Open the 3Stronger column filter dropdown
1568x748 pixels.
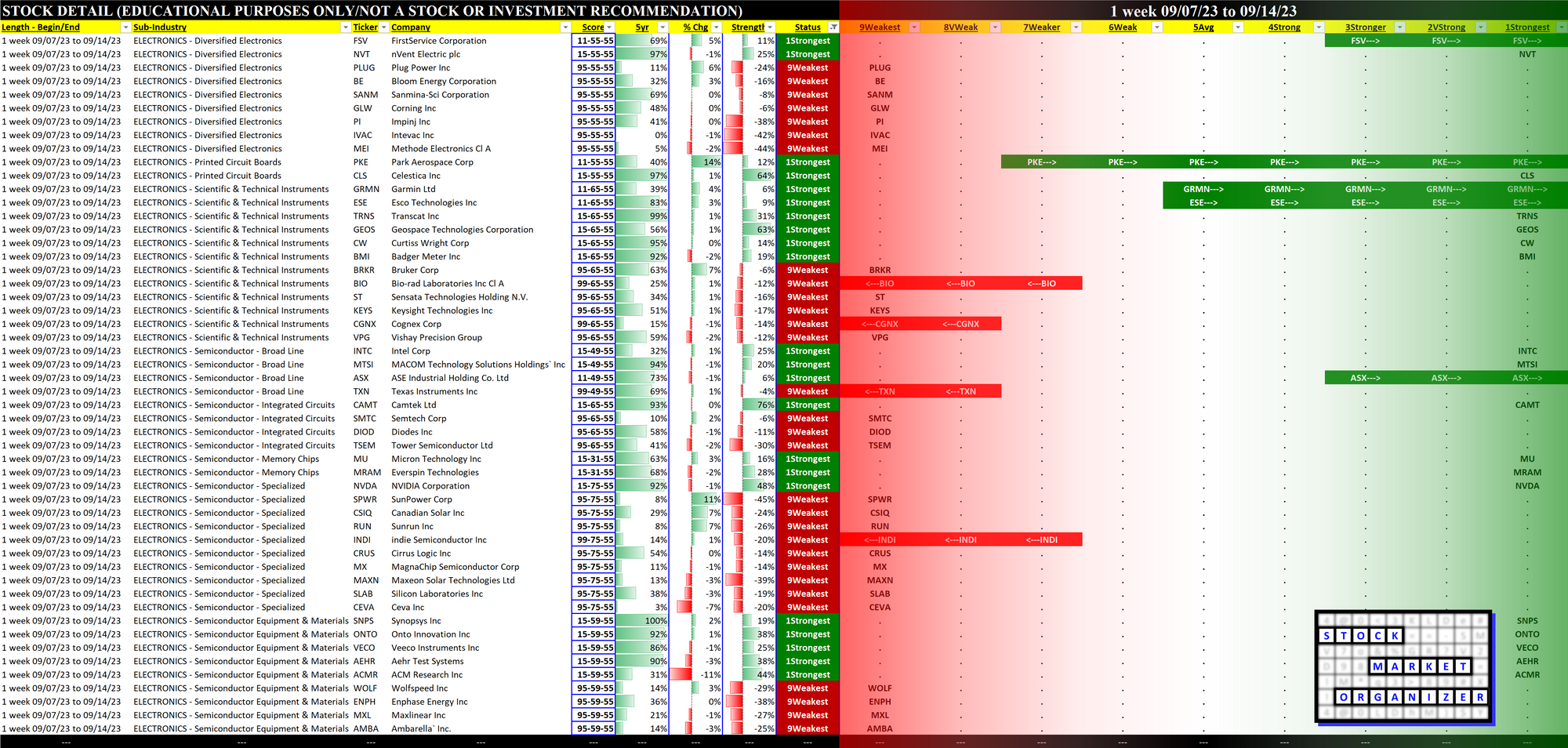point(1399,27)
